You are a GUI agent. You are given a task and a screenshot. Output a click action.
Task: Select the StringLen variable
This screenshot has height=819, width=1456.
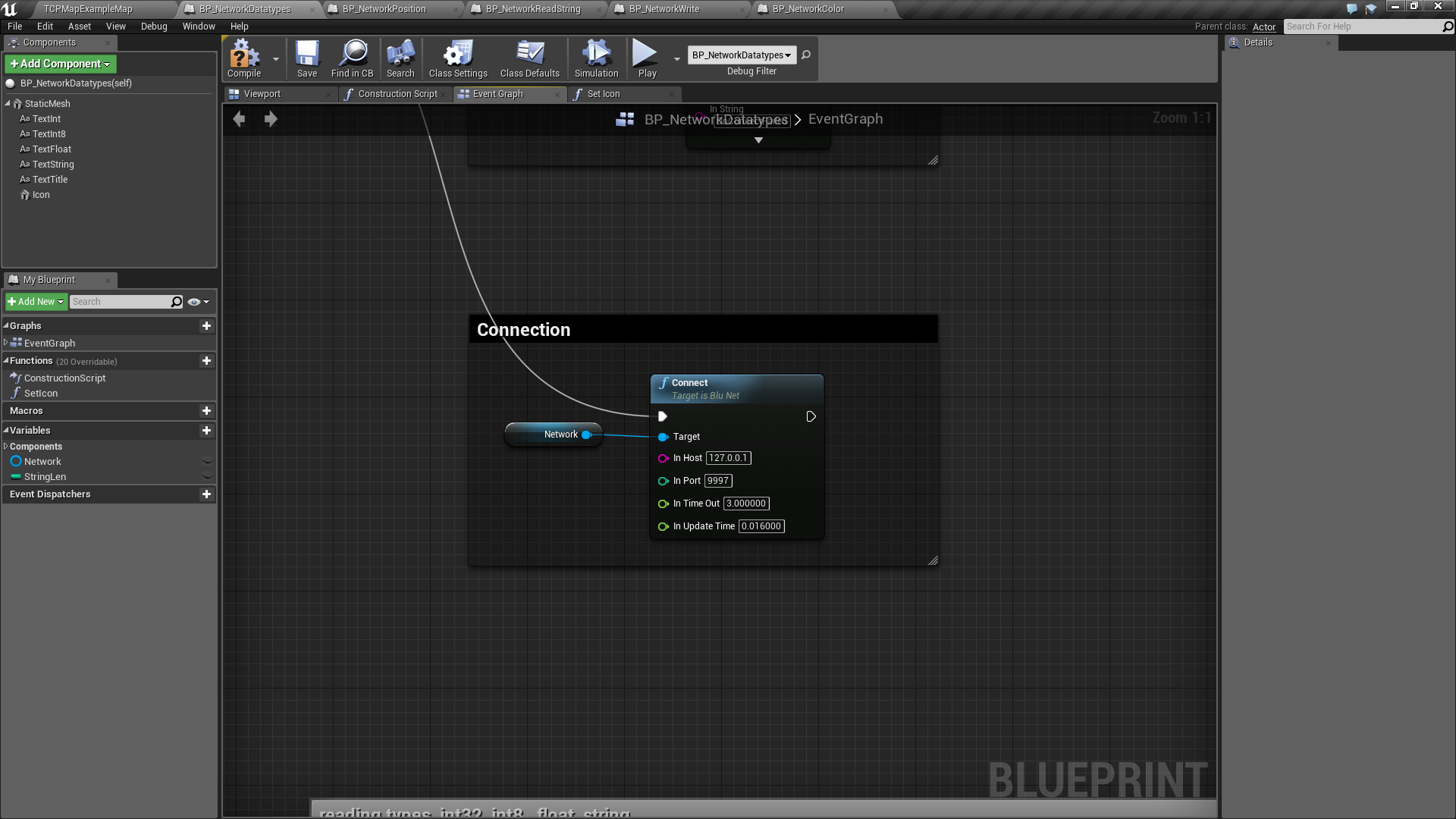click(x=45, y=477)
